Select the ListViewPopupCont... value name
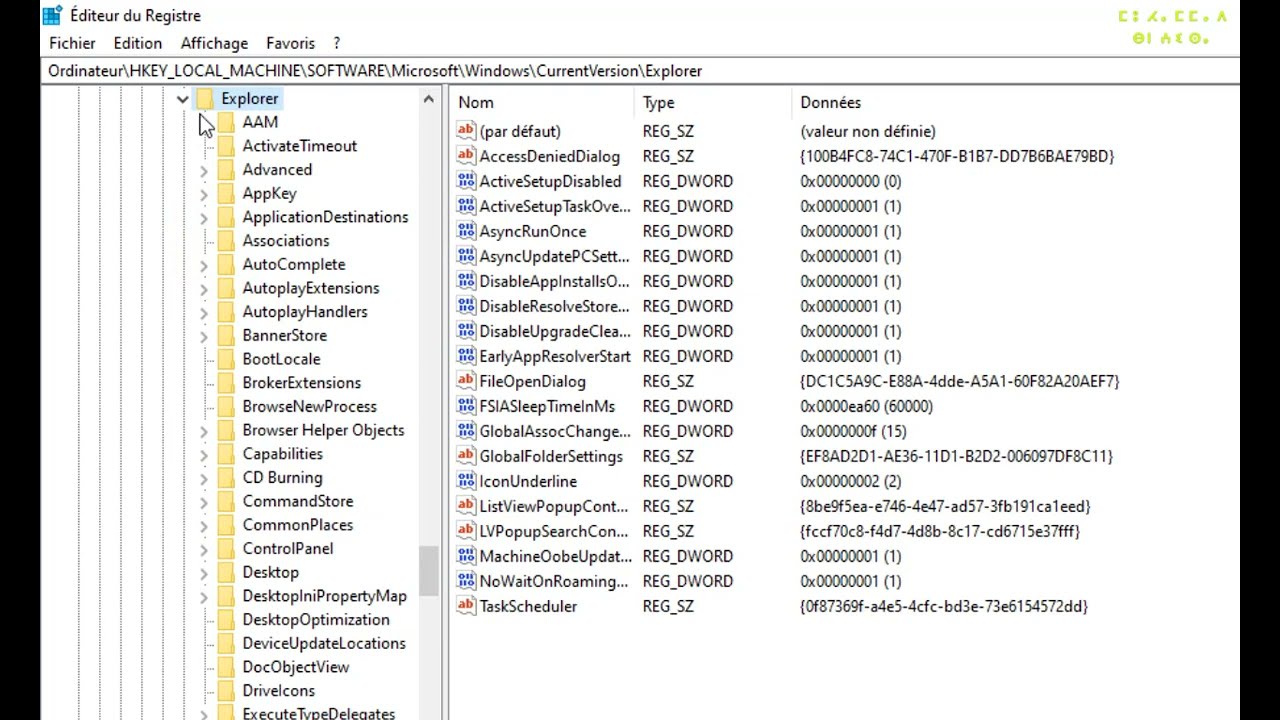1280x720 pixels. [554, 506]
